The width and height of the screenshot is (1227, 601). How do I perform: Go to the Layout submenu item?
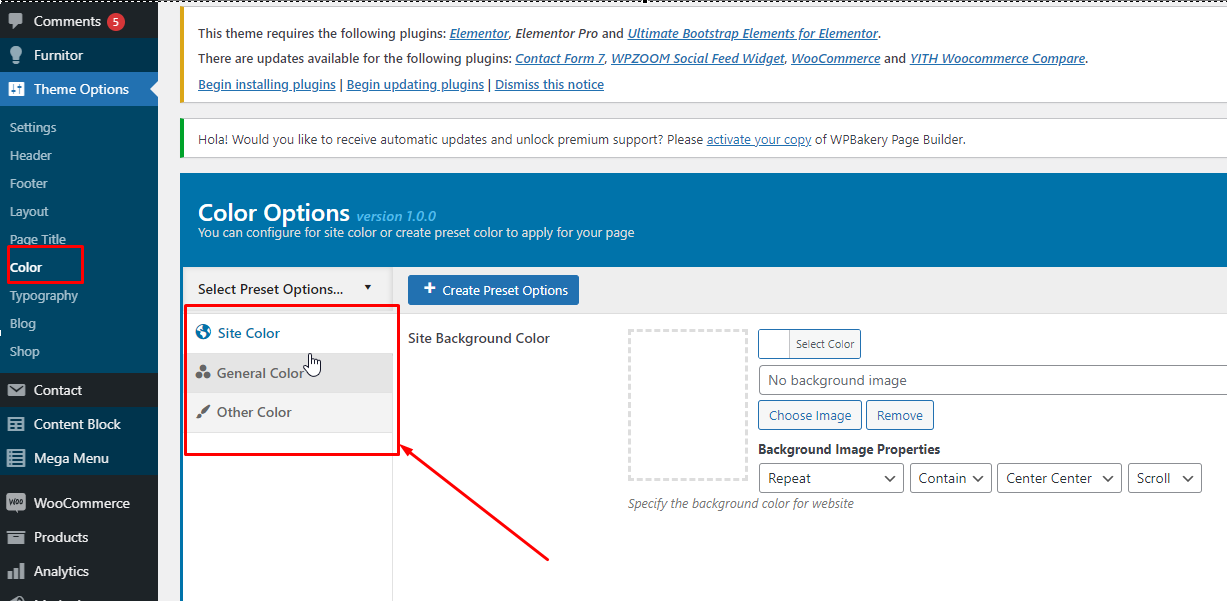(x=29, y=211)
